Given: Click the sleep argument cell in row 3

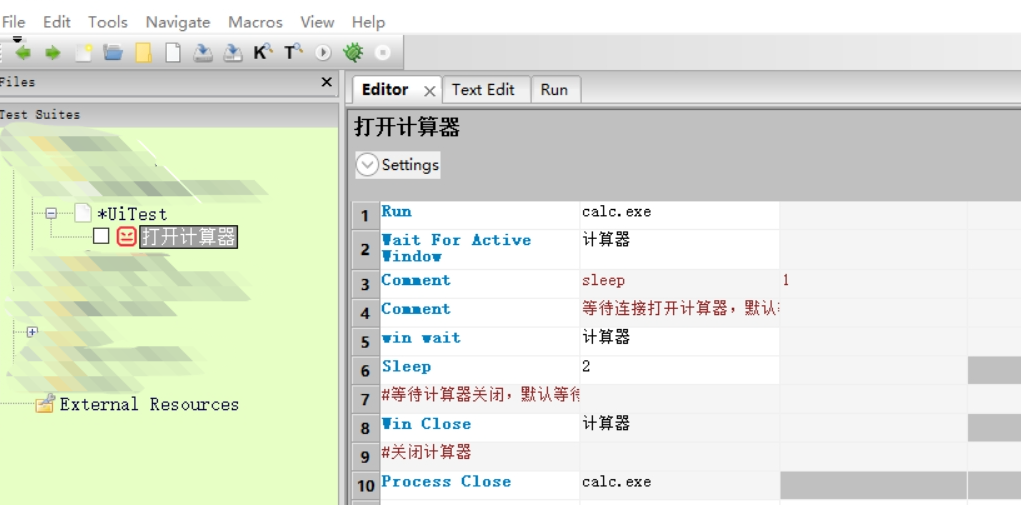Looking at the screenshot, I should point(680,284).
